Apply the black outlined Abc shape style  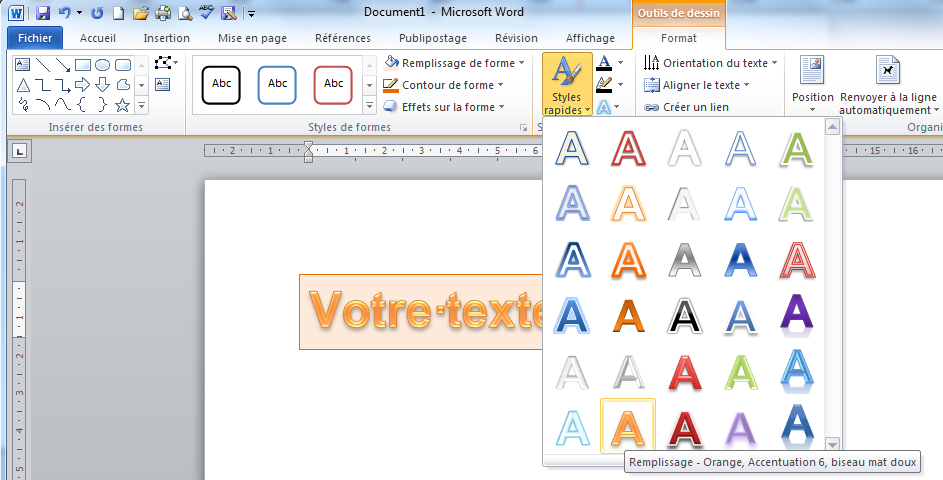[x=221, y=85]
